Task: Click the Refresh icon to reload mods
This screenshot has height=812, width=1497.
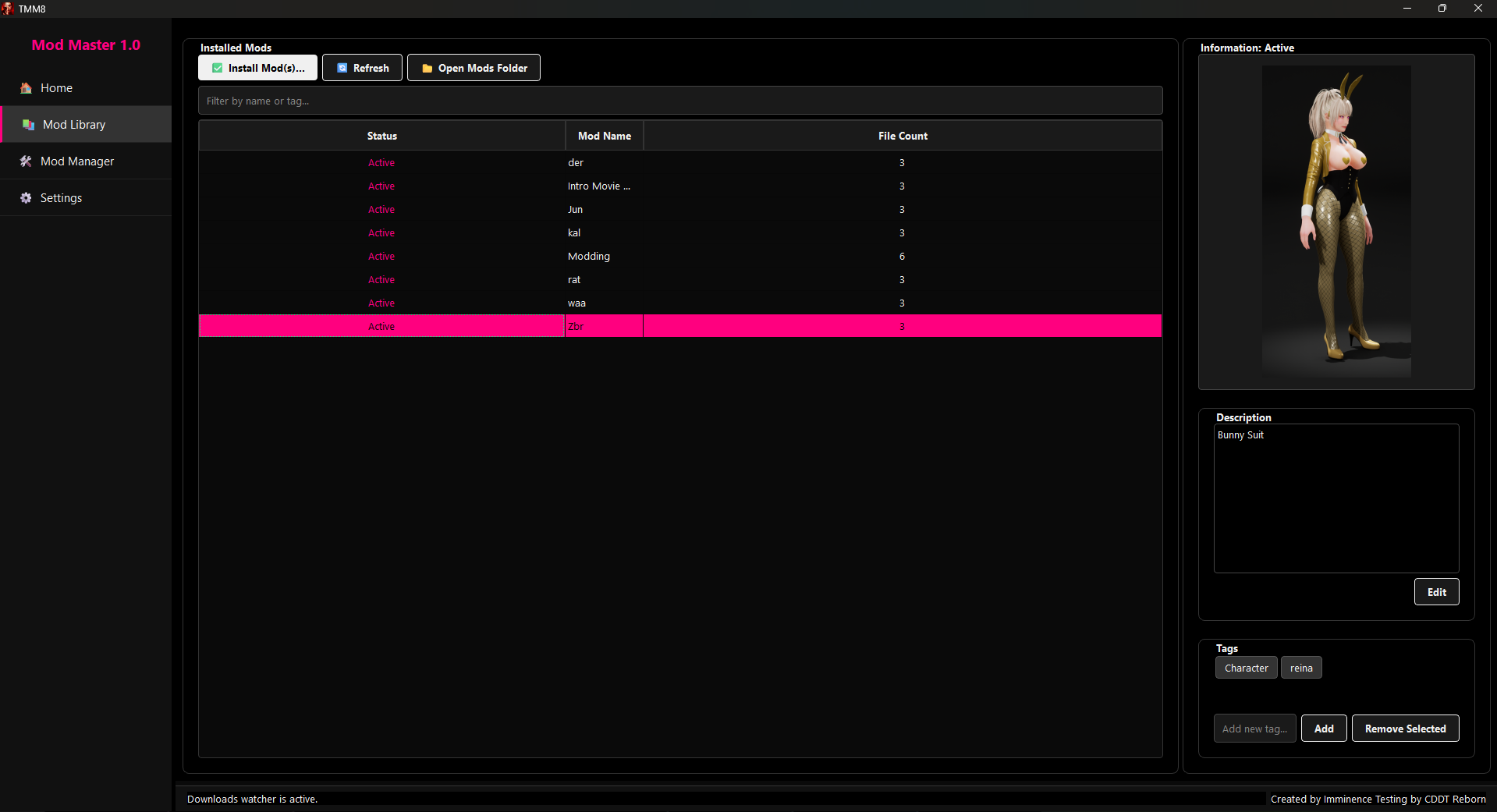Action: pos(342,68)
